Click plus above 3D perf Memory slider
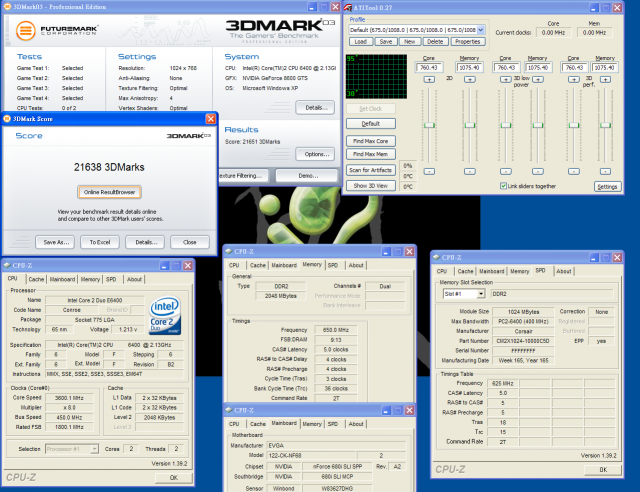 tap(605, 80)
